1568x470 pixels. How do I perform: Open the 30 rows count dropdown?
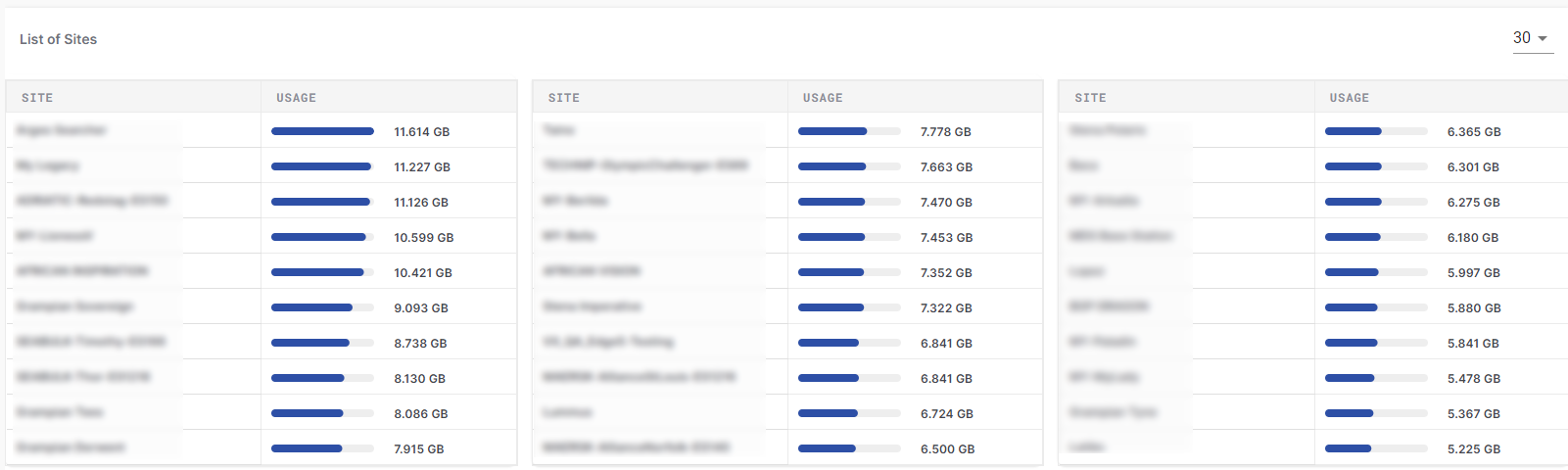click(1532, 38)
